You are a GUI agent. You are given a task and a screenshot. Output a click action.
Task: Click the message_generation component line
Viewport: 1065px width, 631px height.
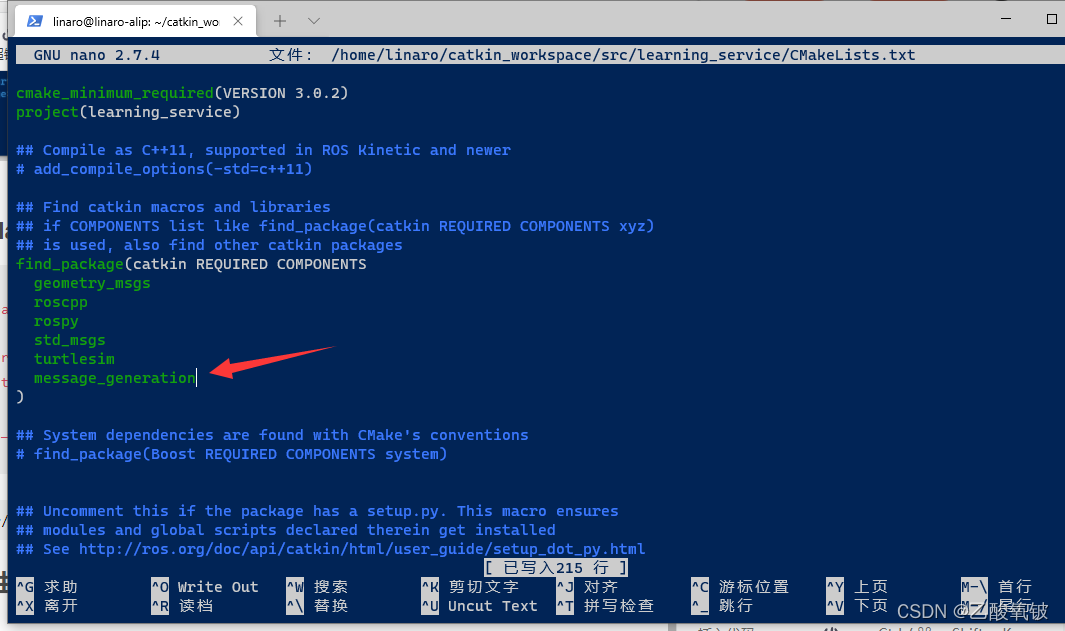pyautogui.click(x=115, y=378)
